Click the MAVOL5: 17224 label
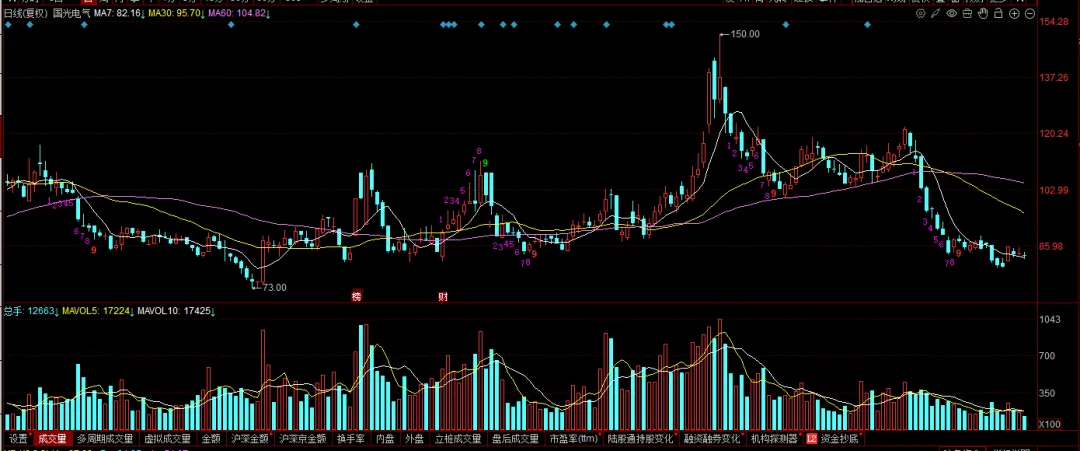The image size is (1080, 451). tap(94, 311)
